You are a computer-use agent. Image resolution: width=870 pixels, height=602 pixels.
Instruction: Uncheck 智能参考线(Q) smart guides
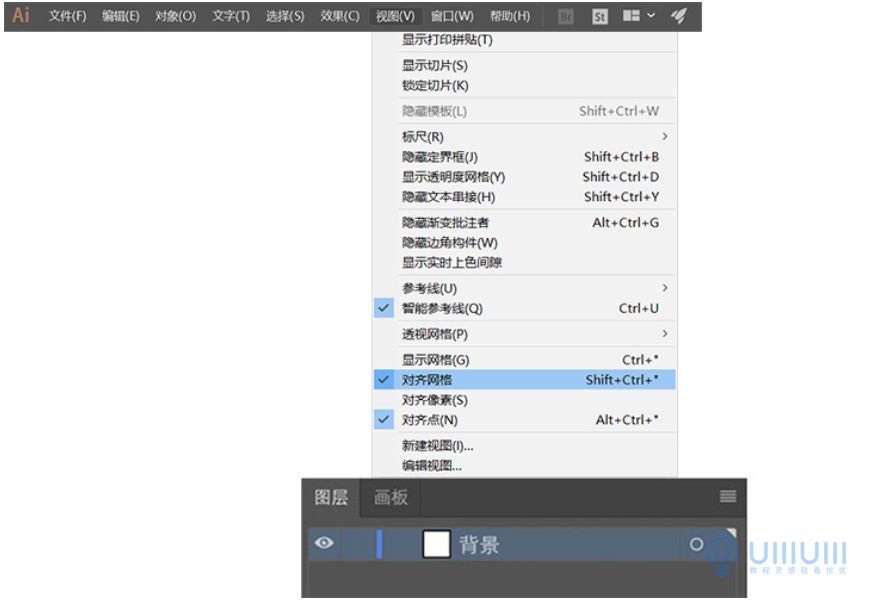[x=442, y=309]
